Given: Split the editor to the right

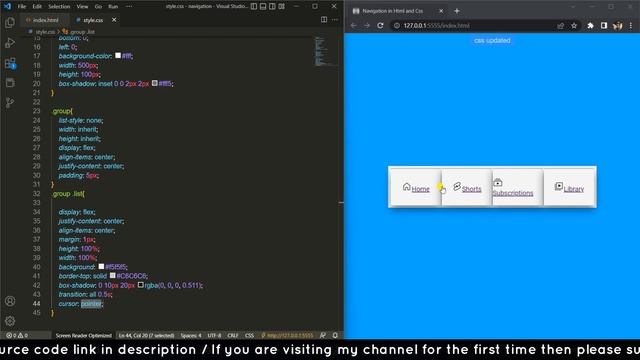Looking at the screenshot, I should point(324,20).
